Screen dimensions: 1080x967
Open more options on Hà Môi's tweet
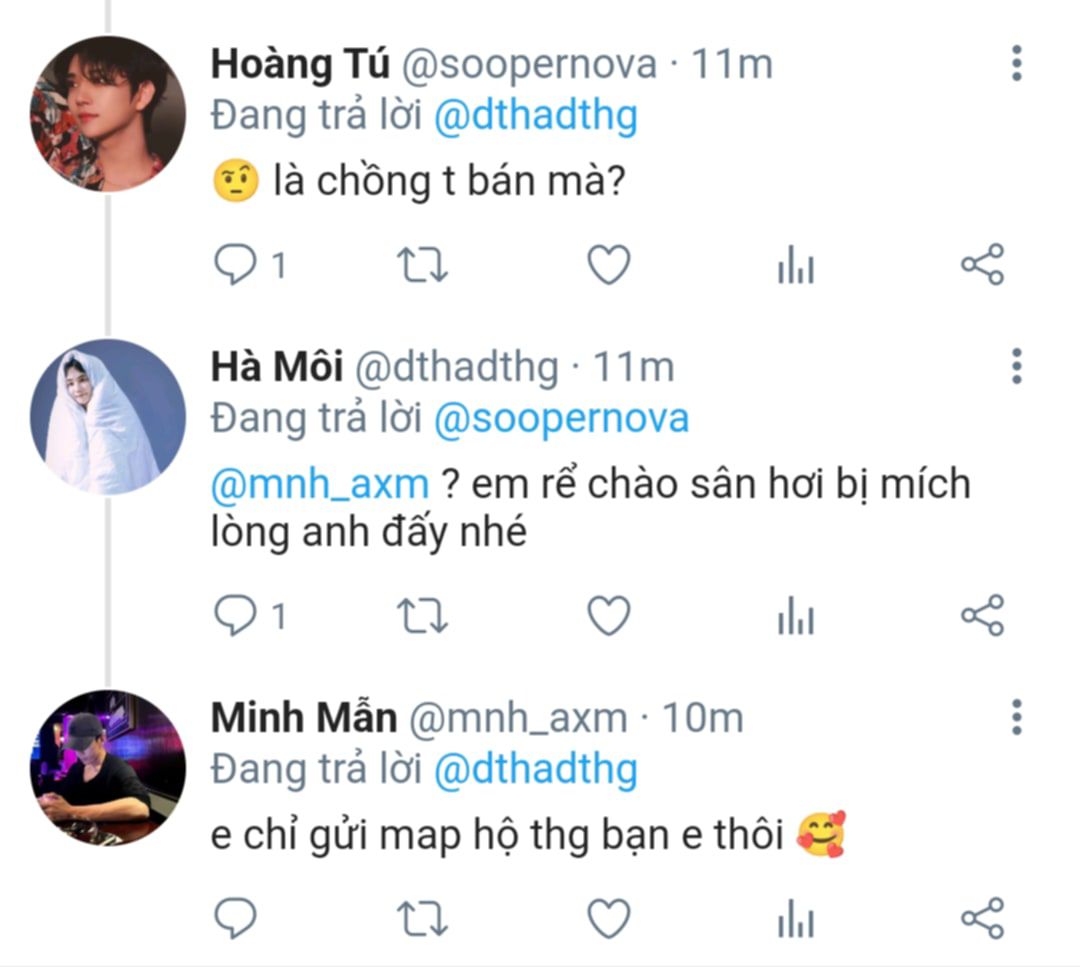1016,367
